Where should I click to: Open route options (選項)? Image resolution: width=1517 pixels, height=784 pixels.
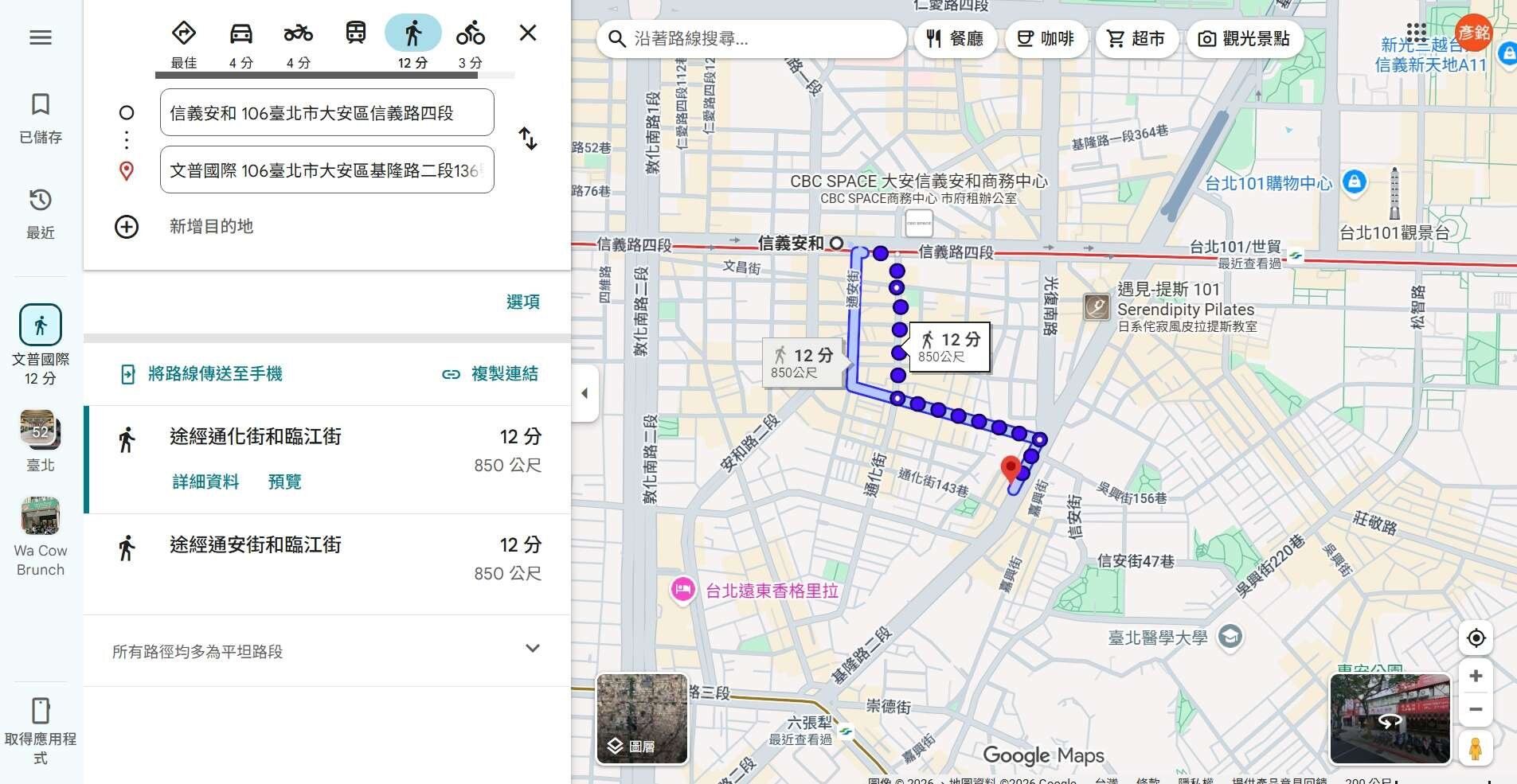pyautogui.click(x=522, y=302)
